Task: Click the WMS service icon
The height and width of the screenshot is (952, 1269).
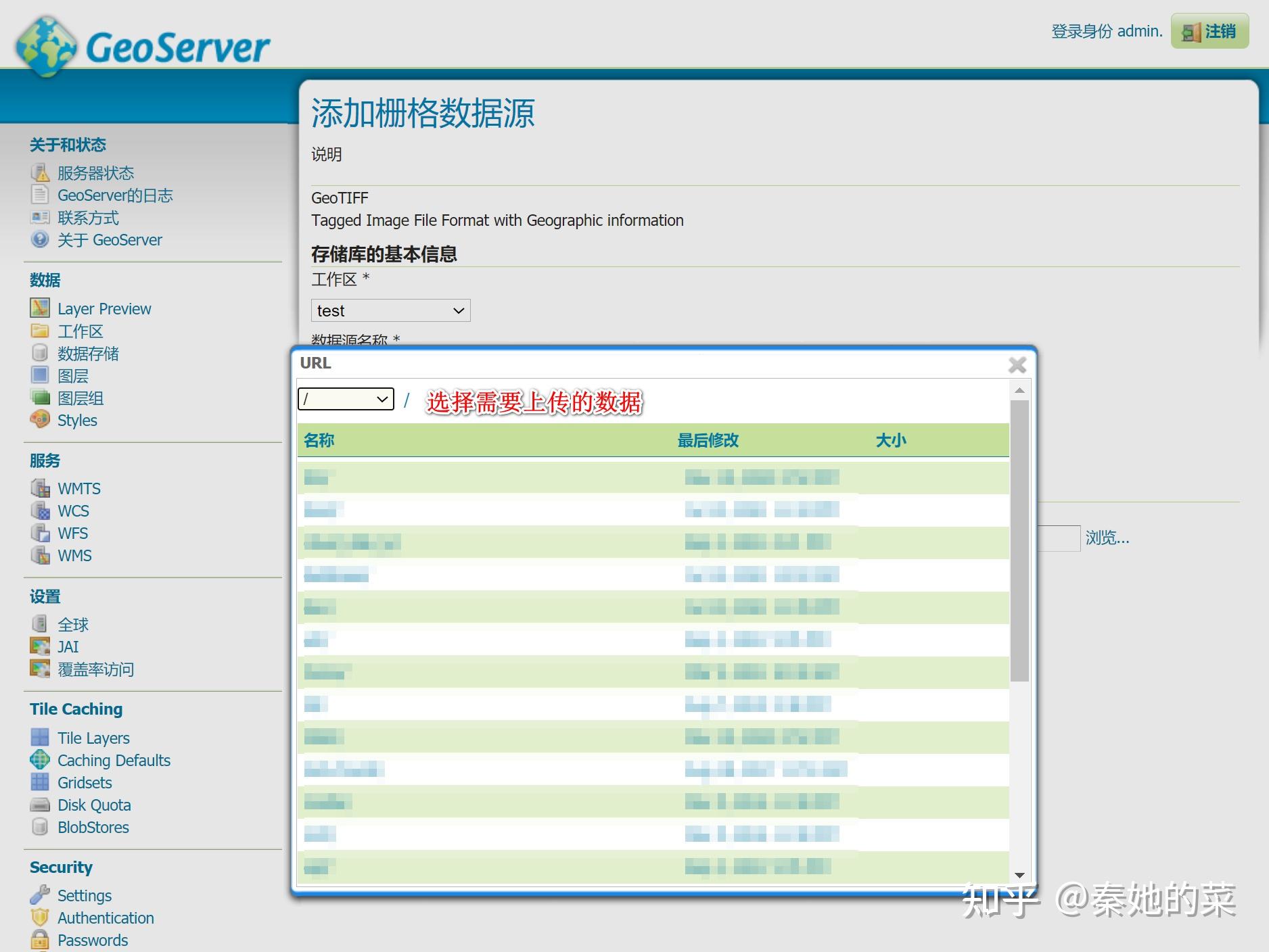Action: pos(41,555)
